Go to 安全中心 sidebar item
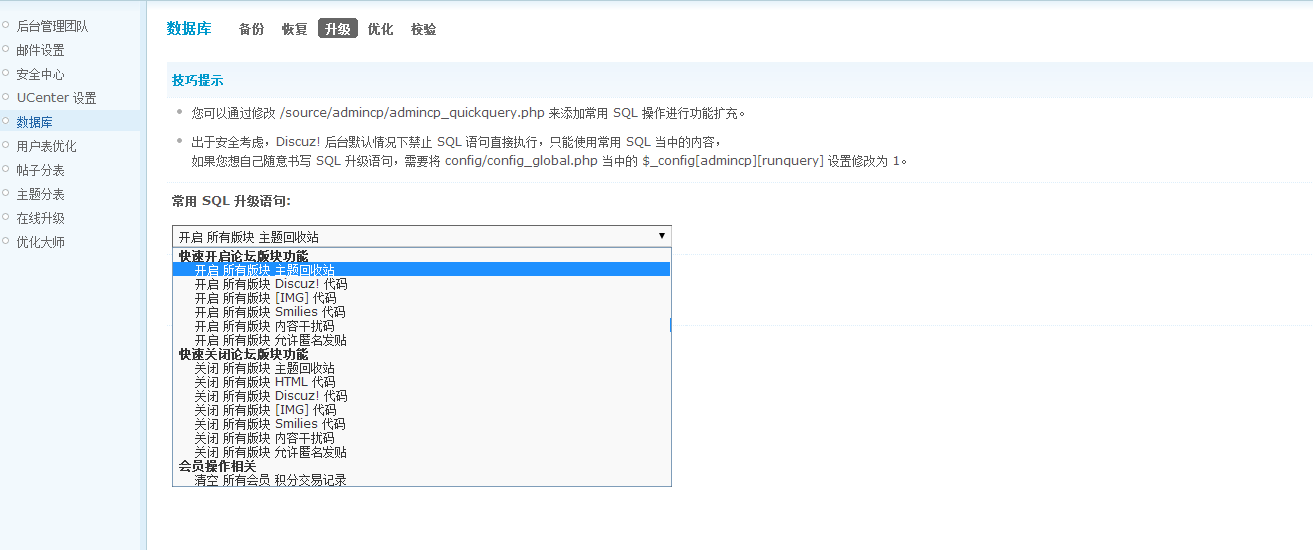This screenshot has height=550, width=1313. tap(40, 74)
